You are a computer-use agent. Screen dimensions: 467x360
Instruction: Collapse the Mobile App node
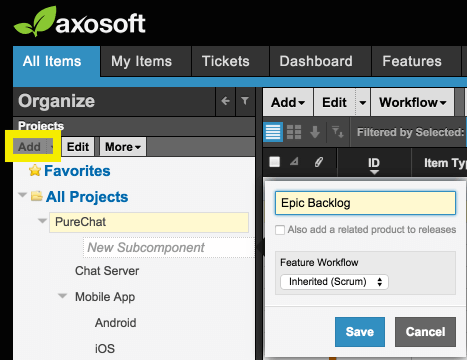tap(62, 296)
